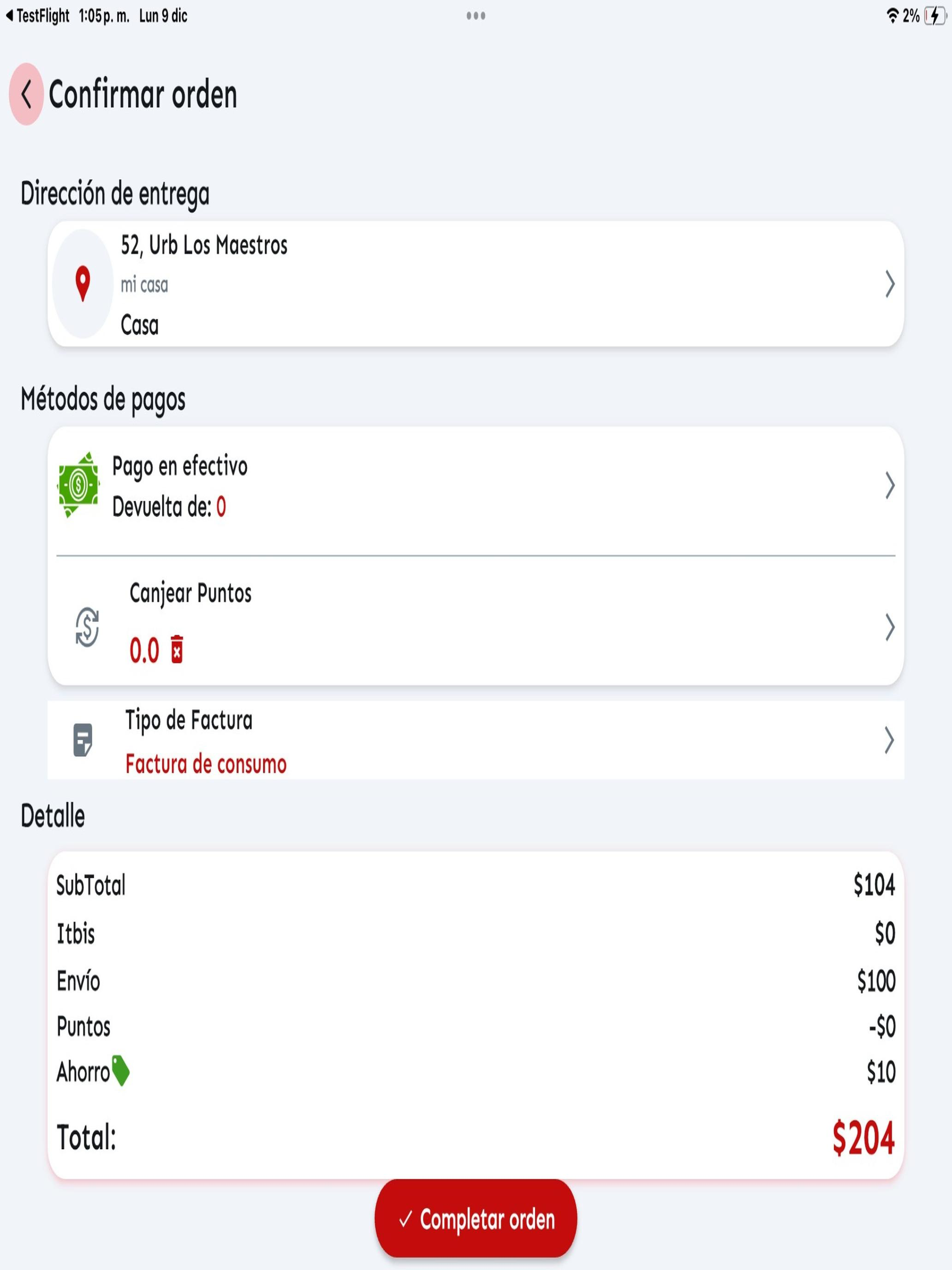Click the red location pin icon
The image size is (952, 1270).
pyautogui.click(x=83, y=284)
